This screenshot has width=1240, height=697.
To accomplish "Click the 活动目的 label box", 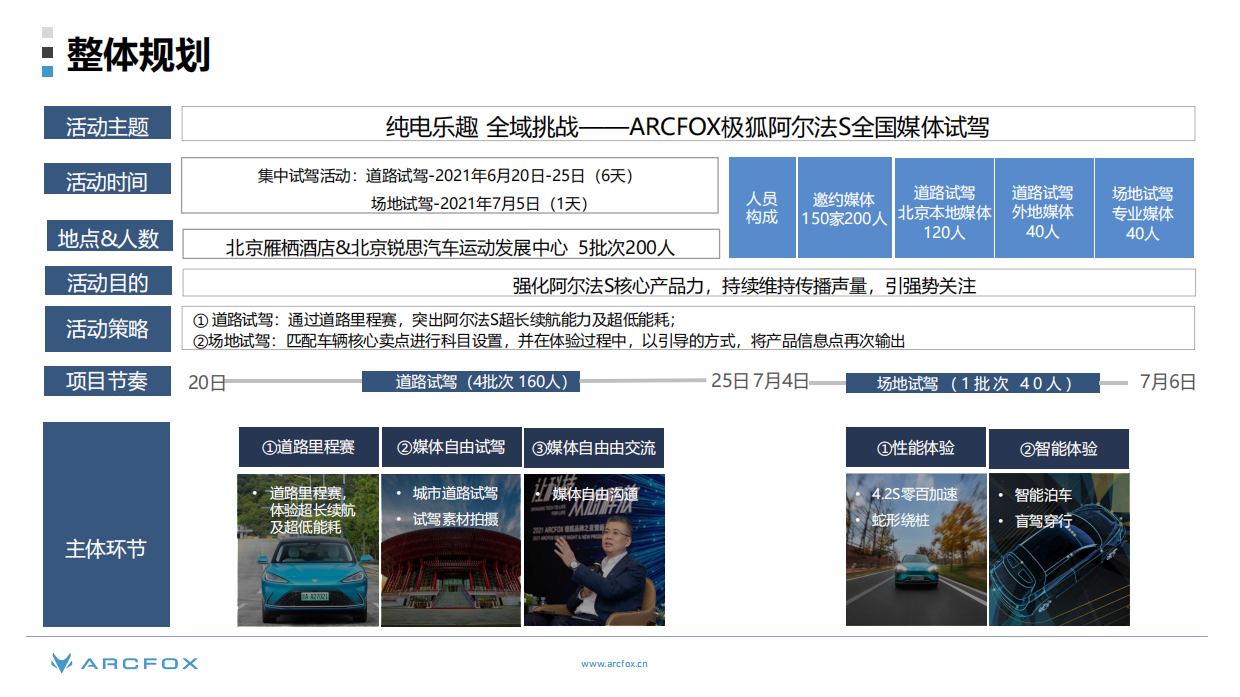I will click(107, 281).
